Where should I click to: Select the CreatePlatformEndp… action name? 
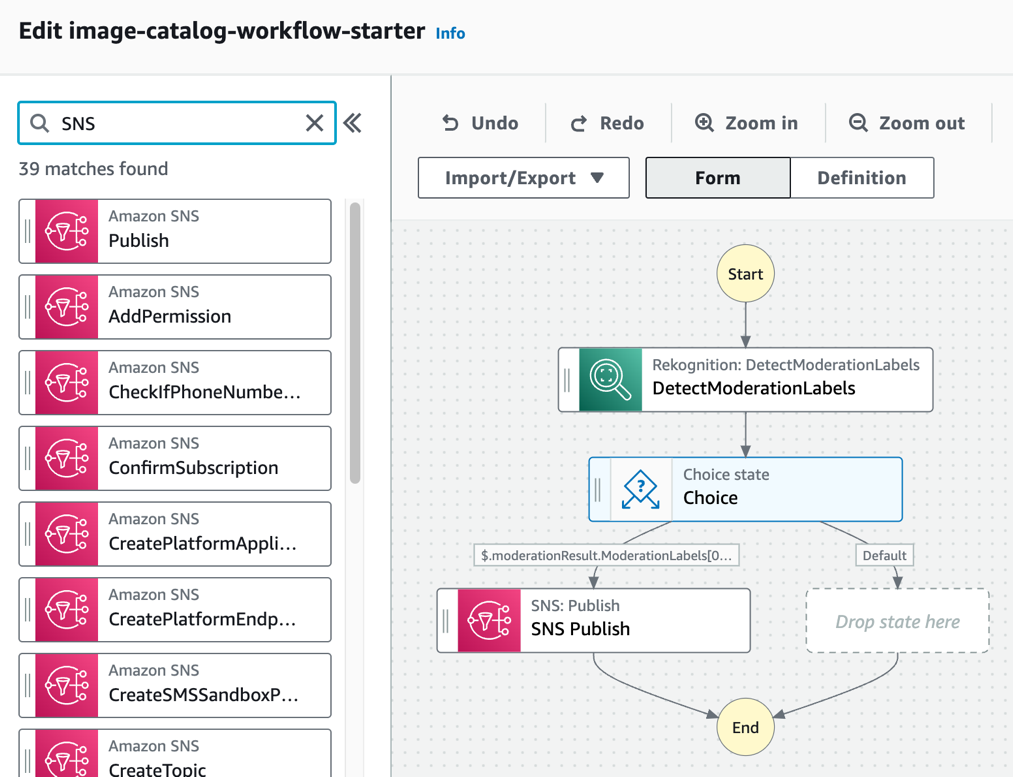202,619
